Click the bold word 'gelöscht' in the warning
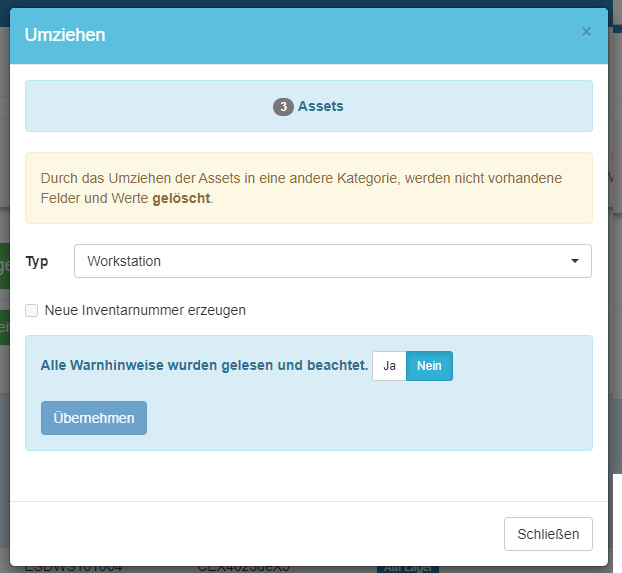Image resolution: width=622 pixels, height=573 pixels. (x=181, y=198)
